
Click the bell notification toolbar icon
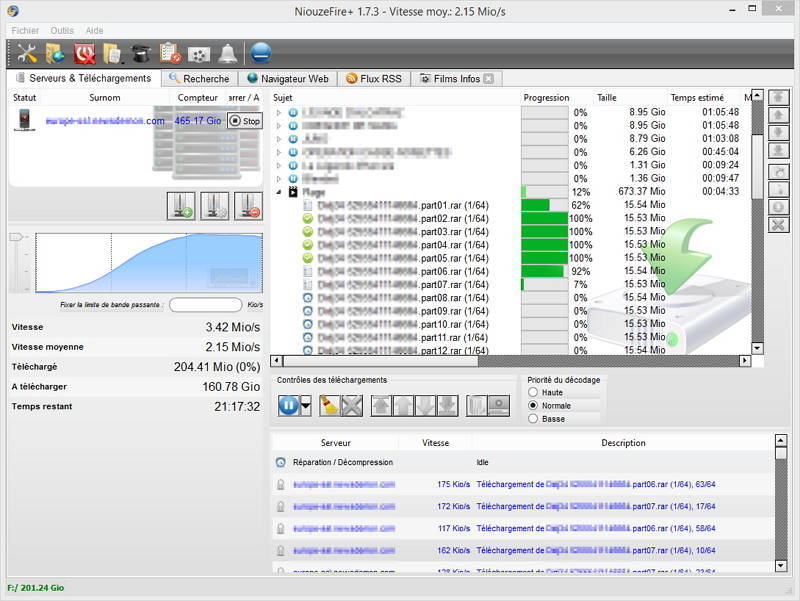pos(228,54)
